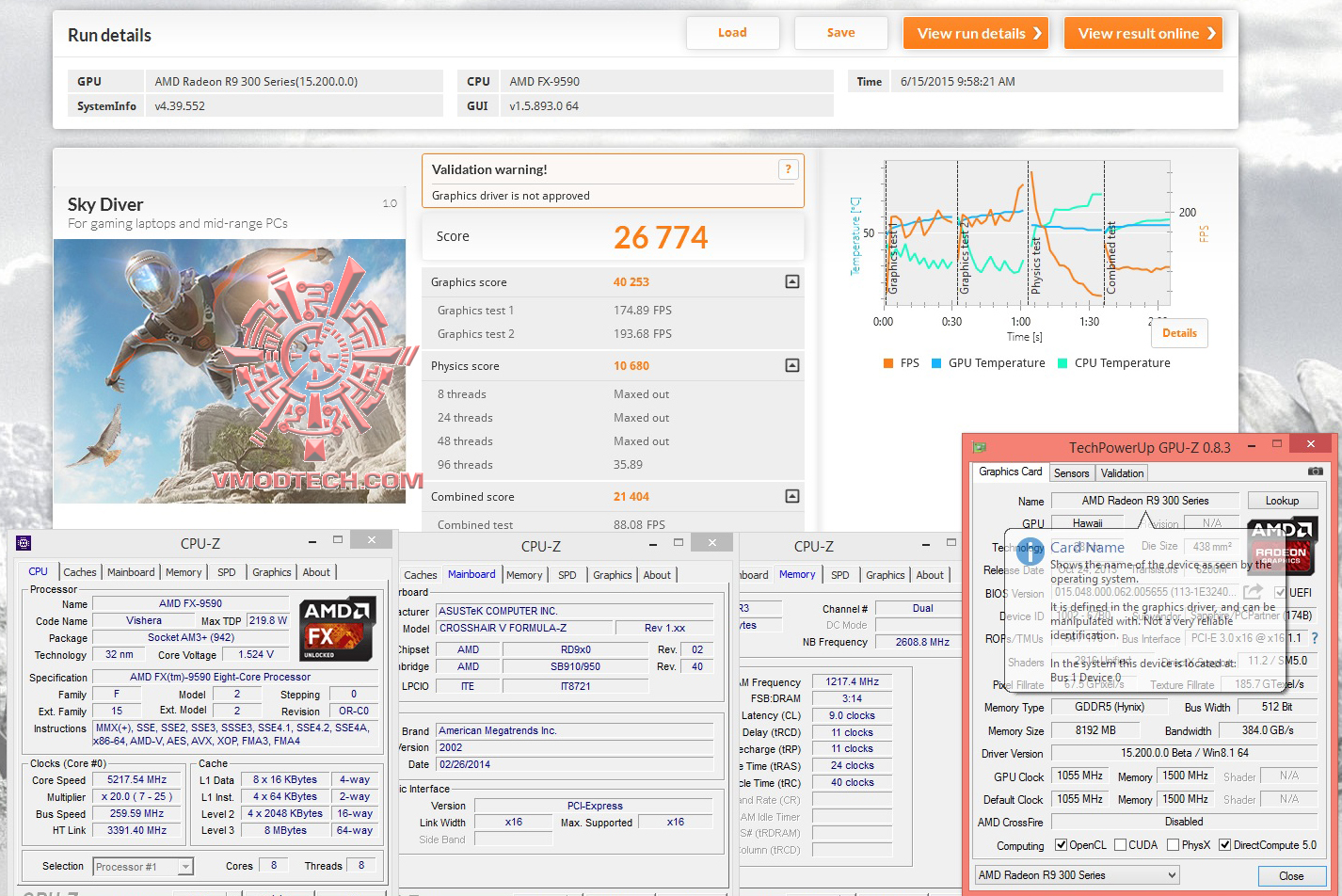Image resolution: width=1342 pixels, height=896 pixels.
Task: Click the Lookup button in GPU-Z
Action: coord(1282,501)
